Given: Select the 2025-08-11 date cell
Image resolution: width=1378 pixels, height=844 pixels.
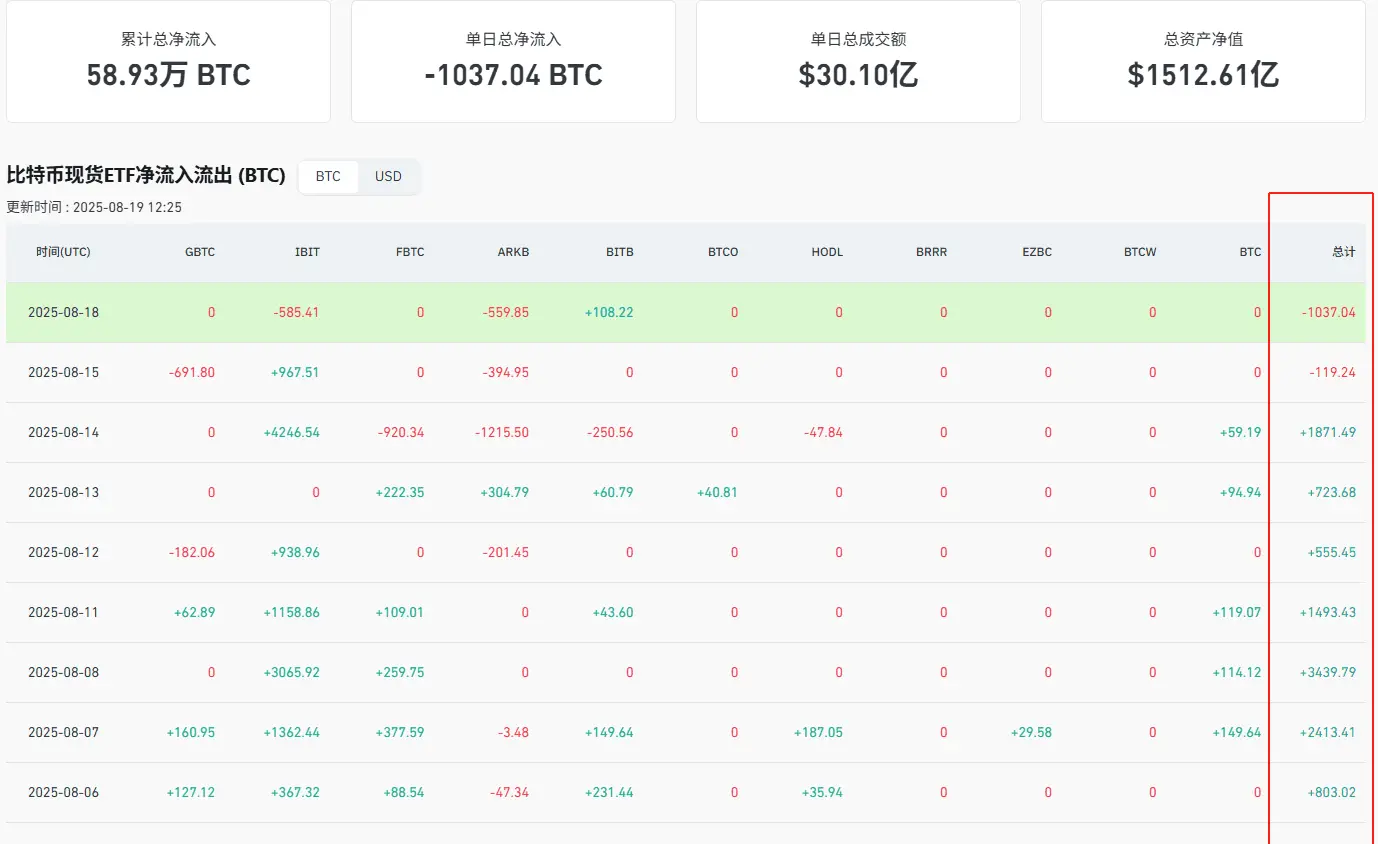Looking at the screenshot, I should pos(64,612).
